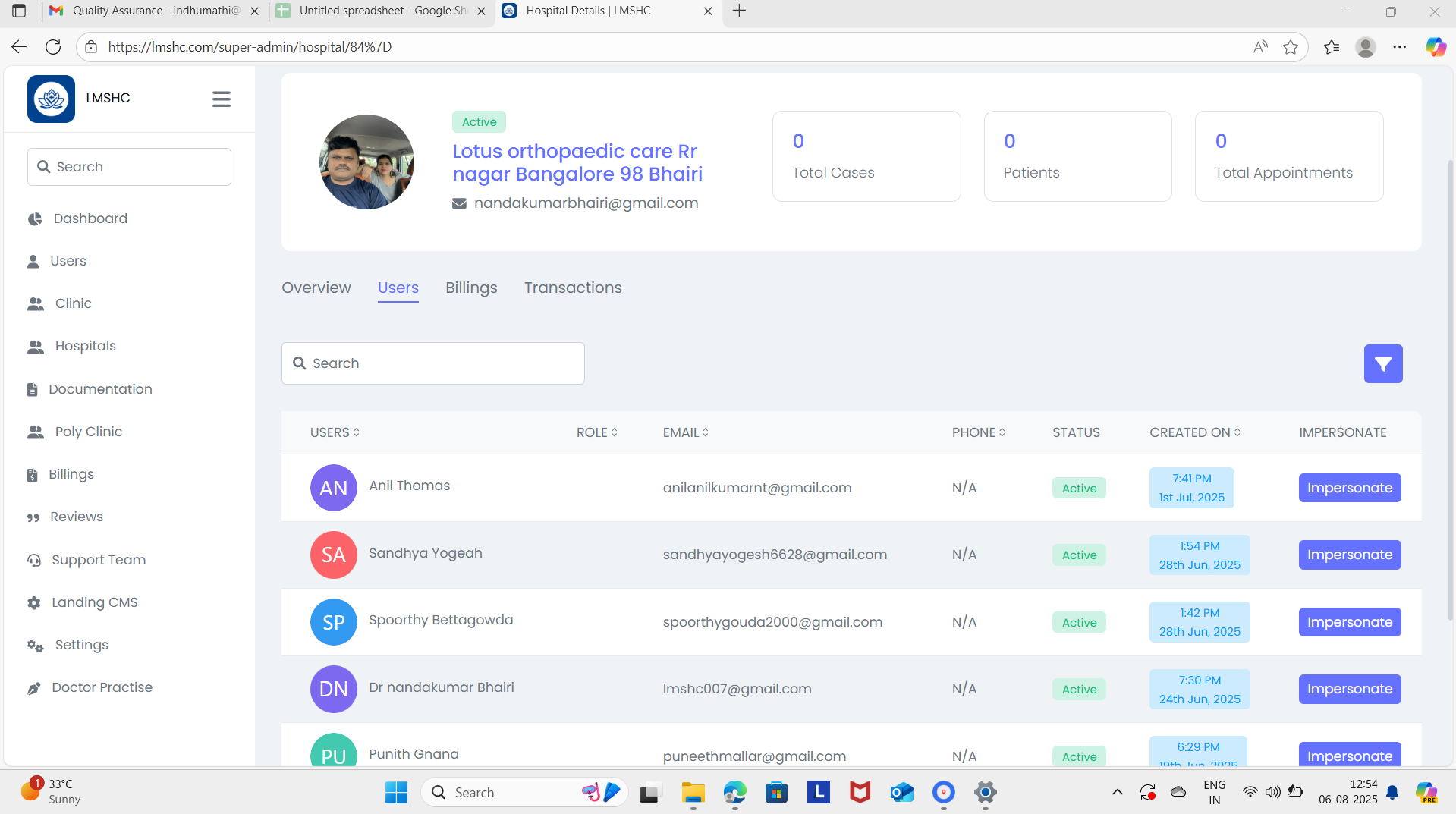
Task: Open Microsoft Edge from the taskbar
Action: [734, 793]
